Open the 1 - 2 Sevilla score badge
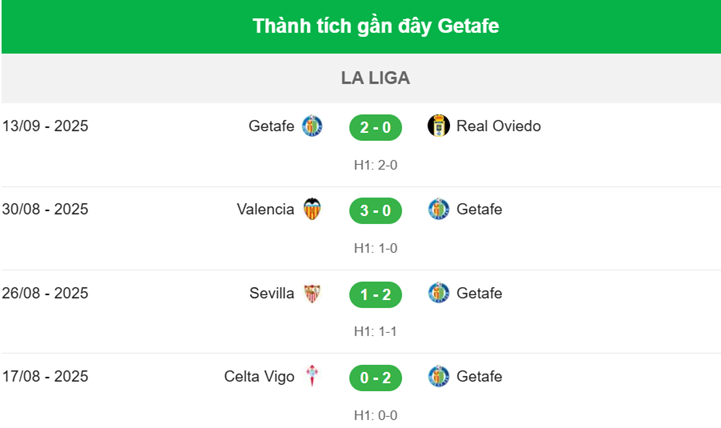721x428 pixels. tap(375, 294)
